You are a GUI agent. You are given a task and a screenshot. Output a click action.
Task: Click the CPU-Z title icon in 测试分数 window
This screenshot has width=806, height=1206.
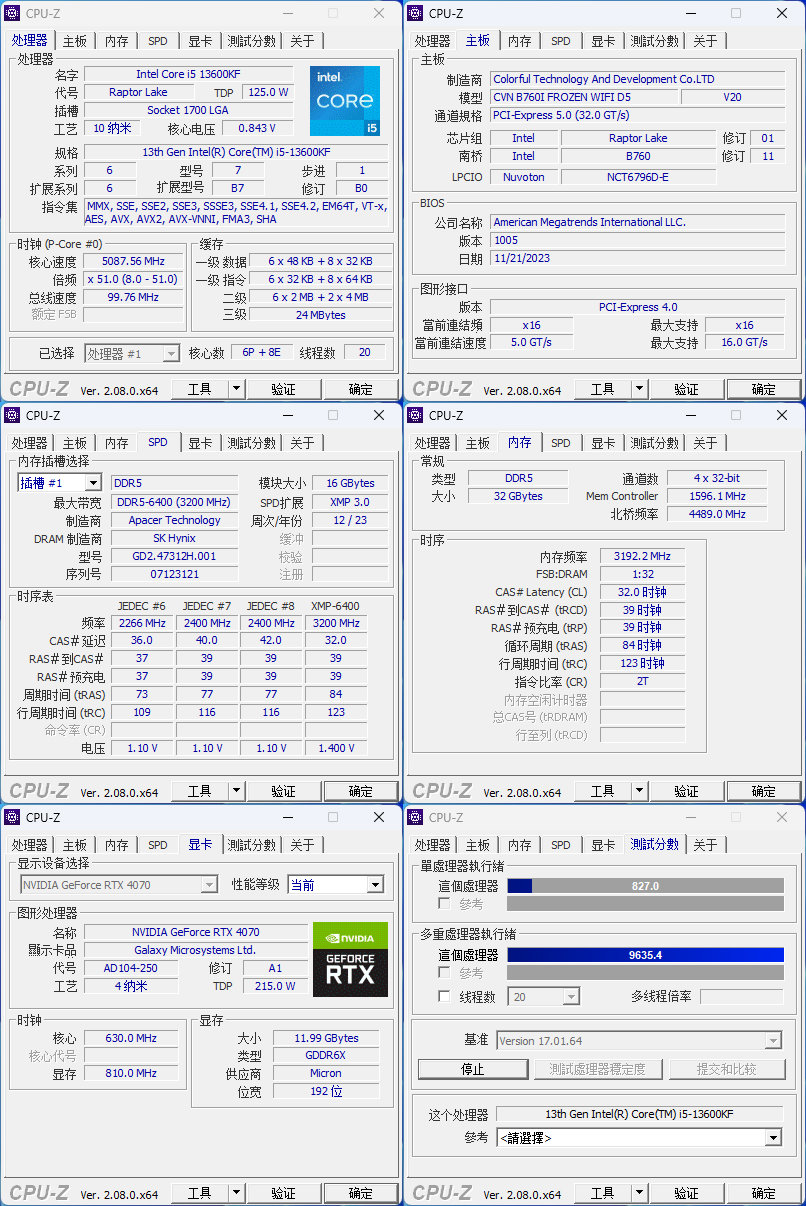point(416,818)
